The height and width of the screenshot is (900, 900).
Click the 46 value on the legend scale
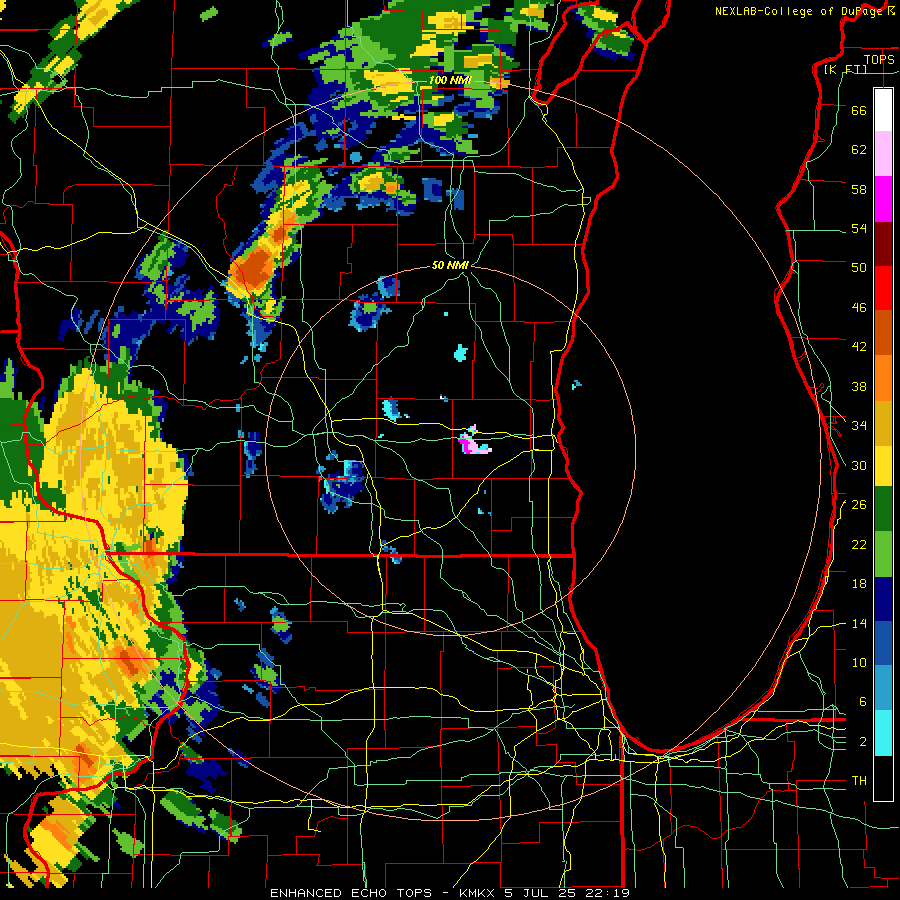pos(859,308)
